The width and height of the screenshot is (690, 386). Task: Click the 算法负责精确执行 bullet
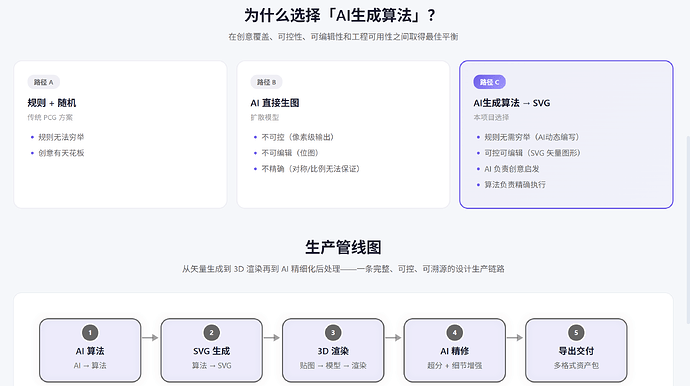[515, 185]
